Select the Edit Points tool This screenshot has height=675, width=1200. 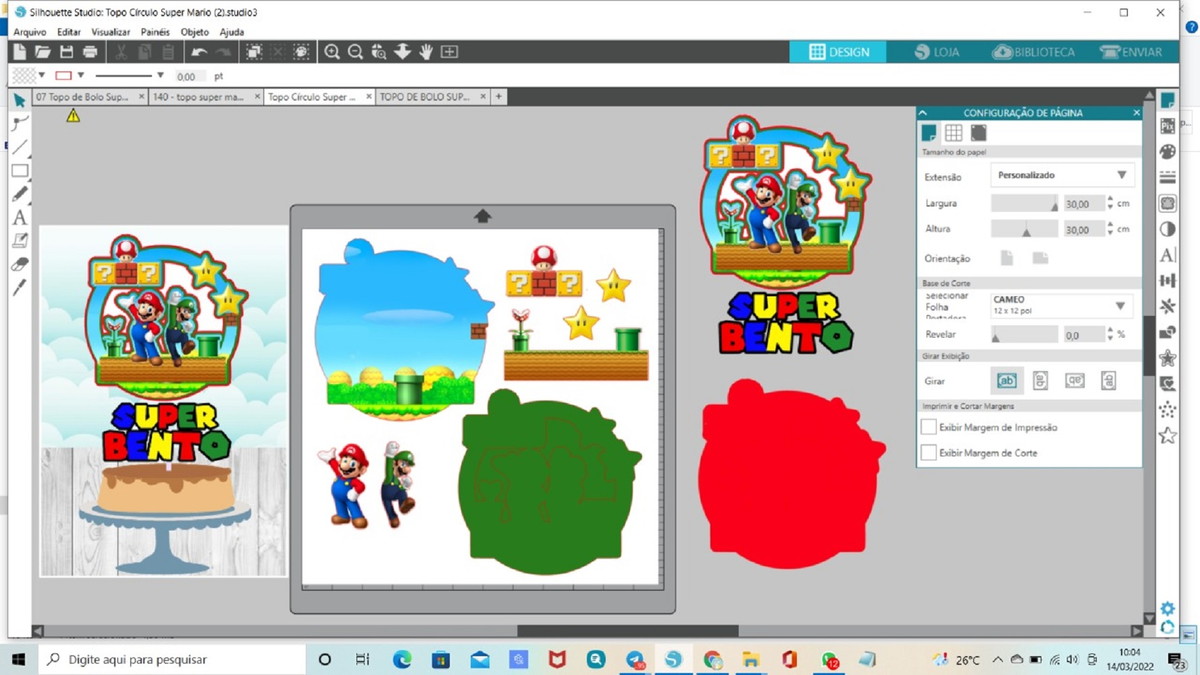pyautogui.click(x=19, y=123)
